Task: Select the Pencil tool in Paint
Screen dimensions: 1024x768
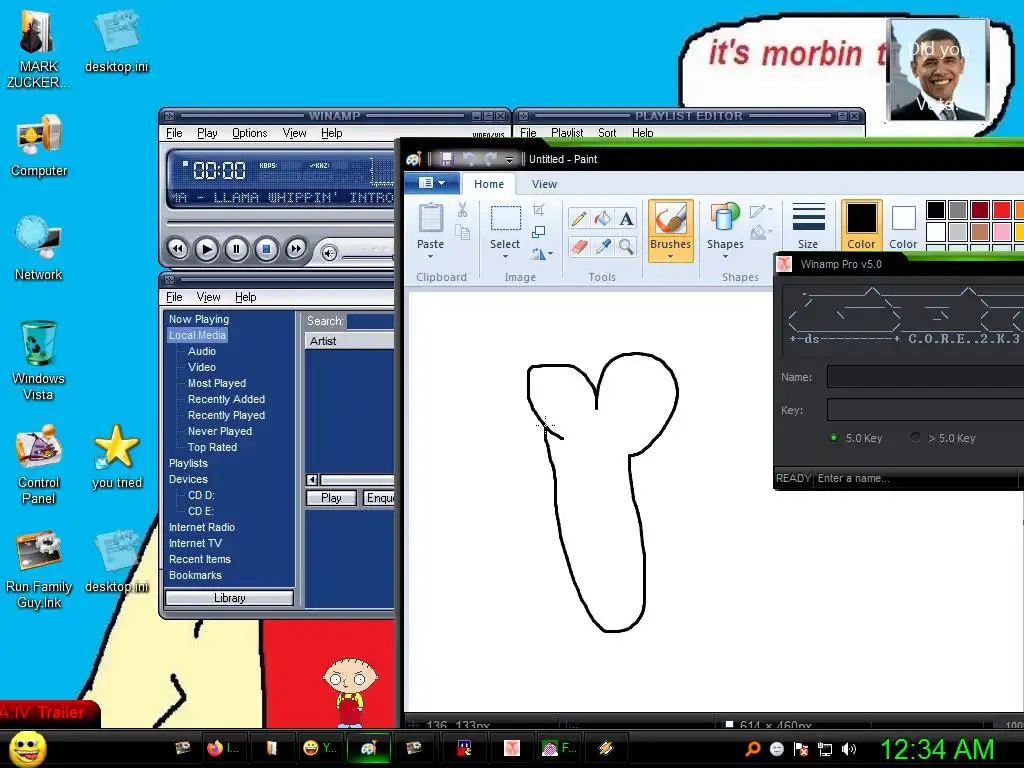Action: [579, 219]
